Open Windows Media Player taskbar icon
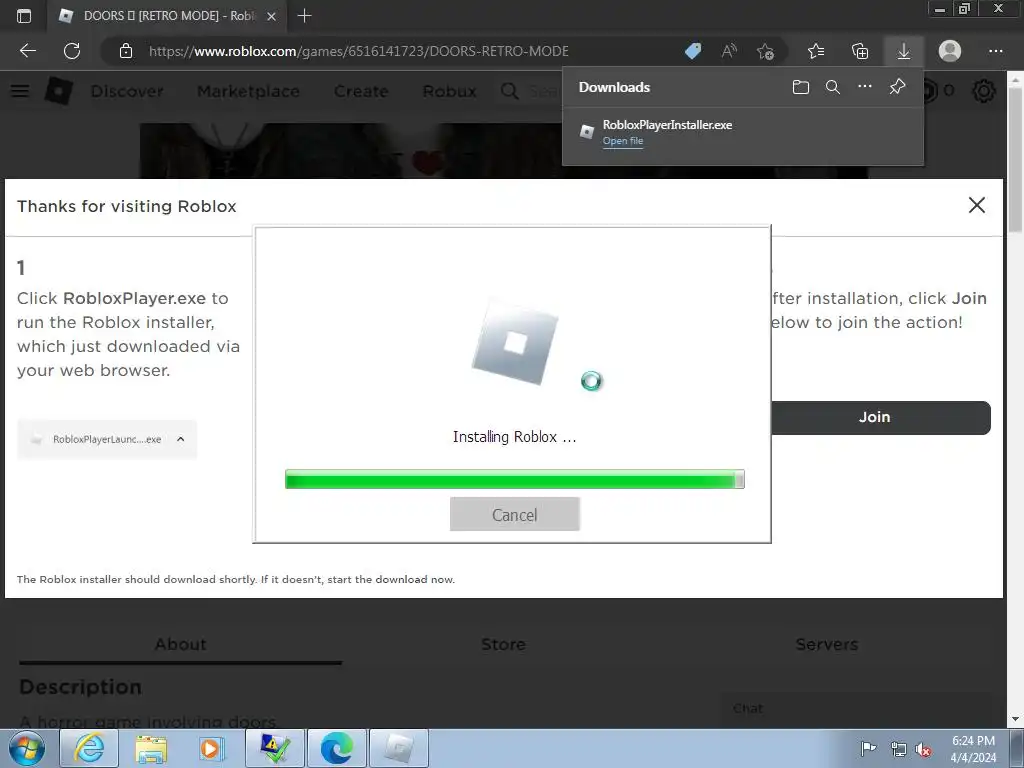Screen dimensions: 1024x768 click(x=212, y=748)
